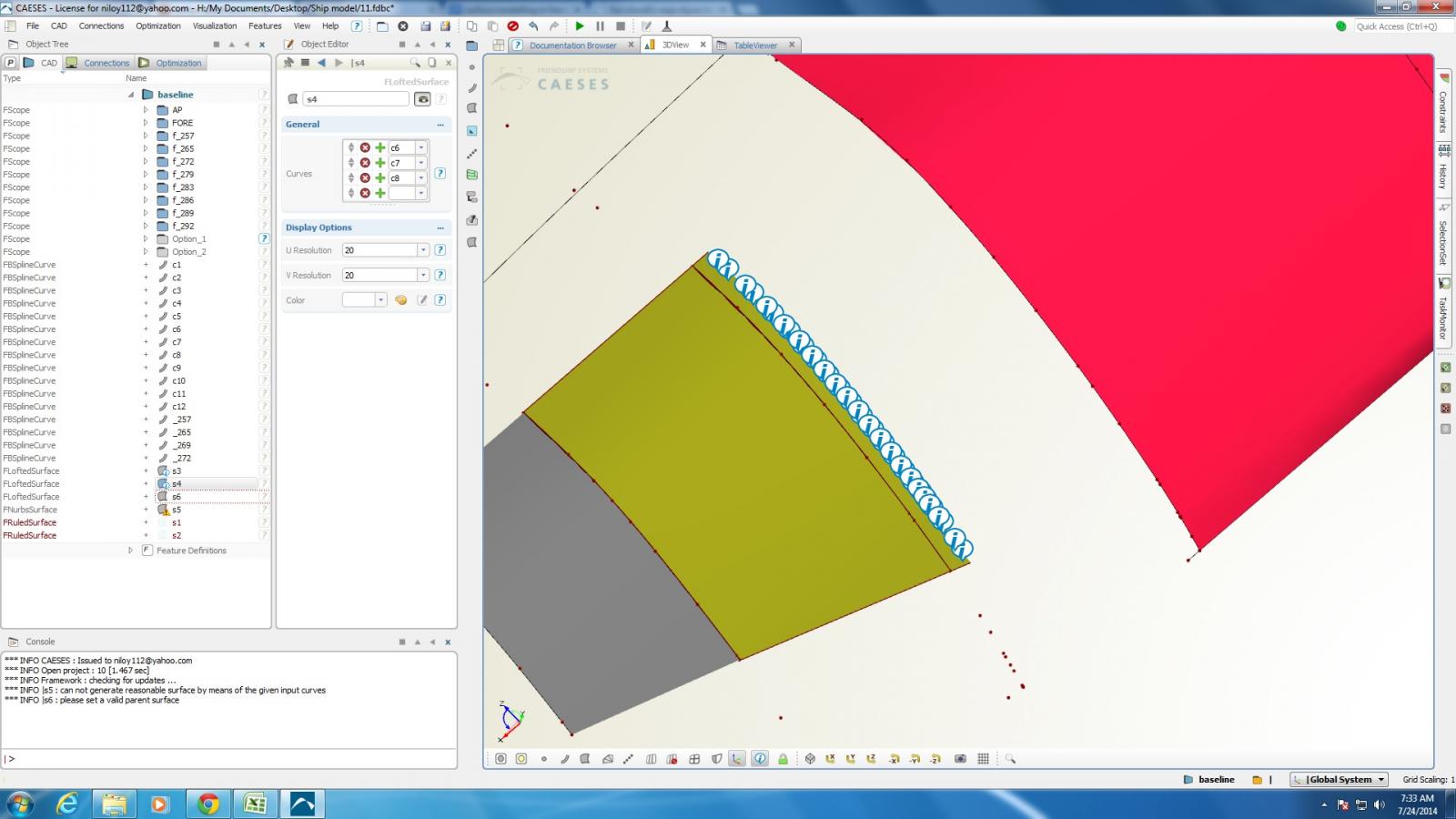The width and height of the screenshot is (1456, 819).
Task: Switch to the Documentation Browser tab
Action: pyautogui.click(x=572, y=45)
